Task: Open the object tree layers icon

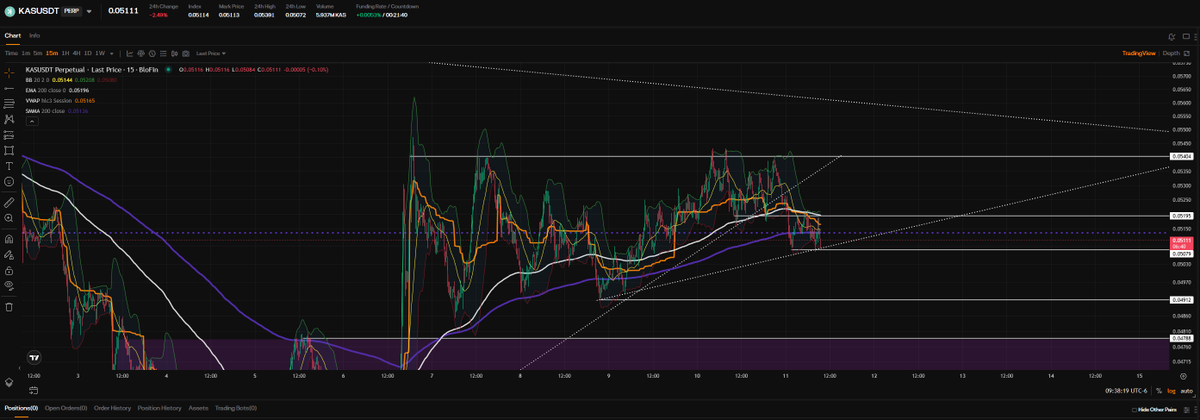Action: (x=9, y=381)
